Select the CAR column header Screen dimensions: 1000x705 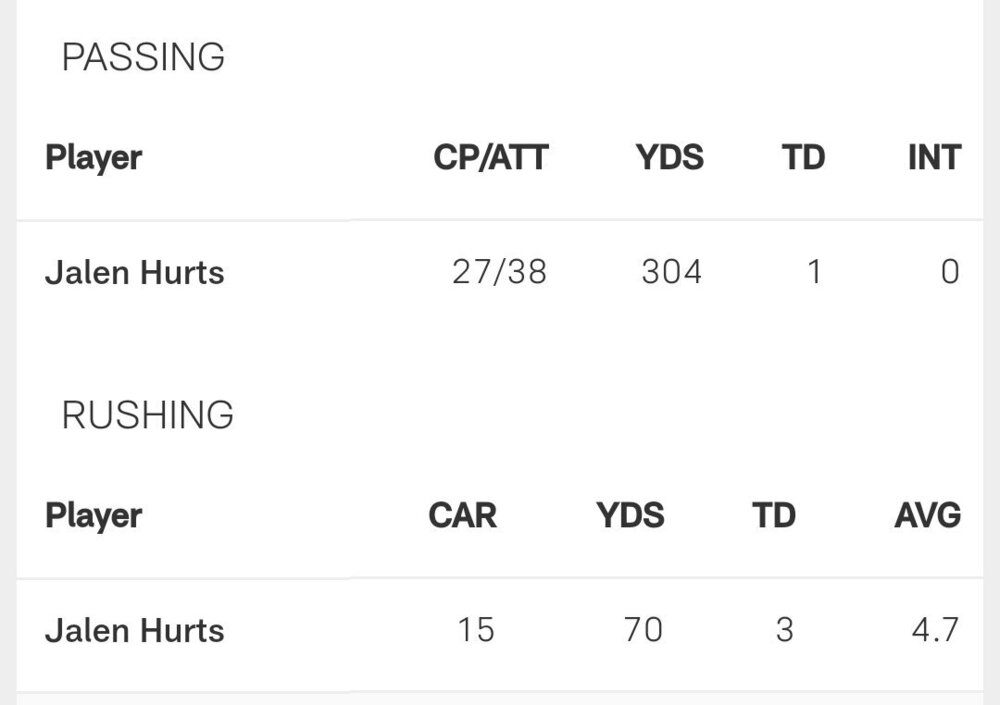pos(462,516)
